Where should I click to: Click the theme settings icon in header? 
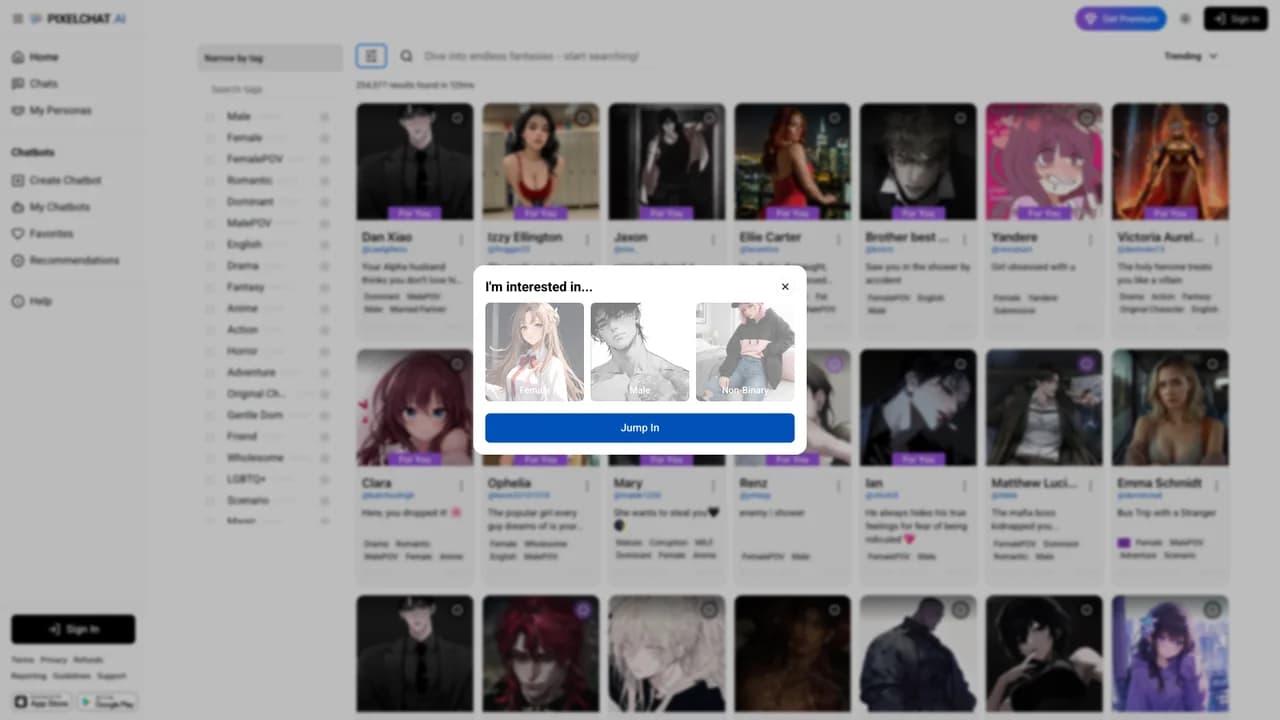point(1185,19)
